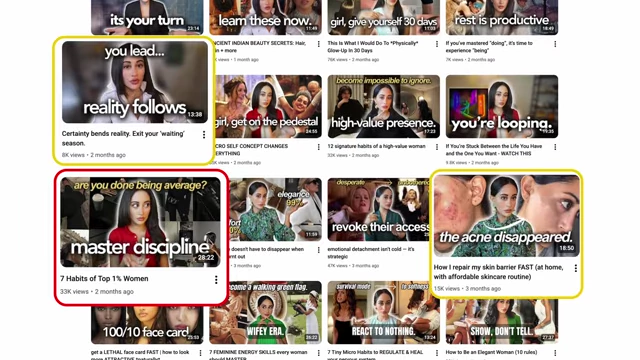640x360 pixels.
Task: Click title 'If You're Stuck Between the Life You Have'
Action: [x=494, y=150]
